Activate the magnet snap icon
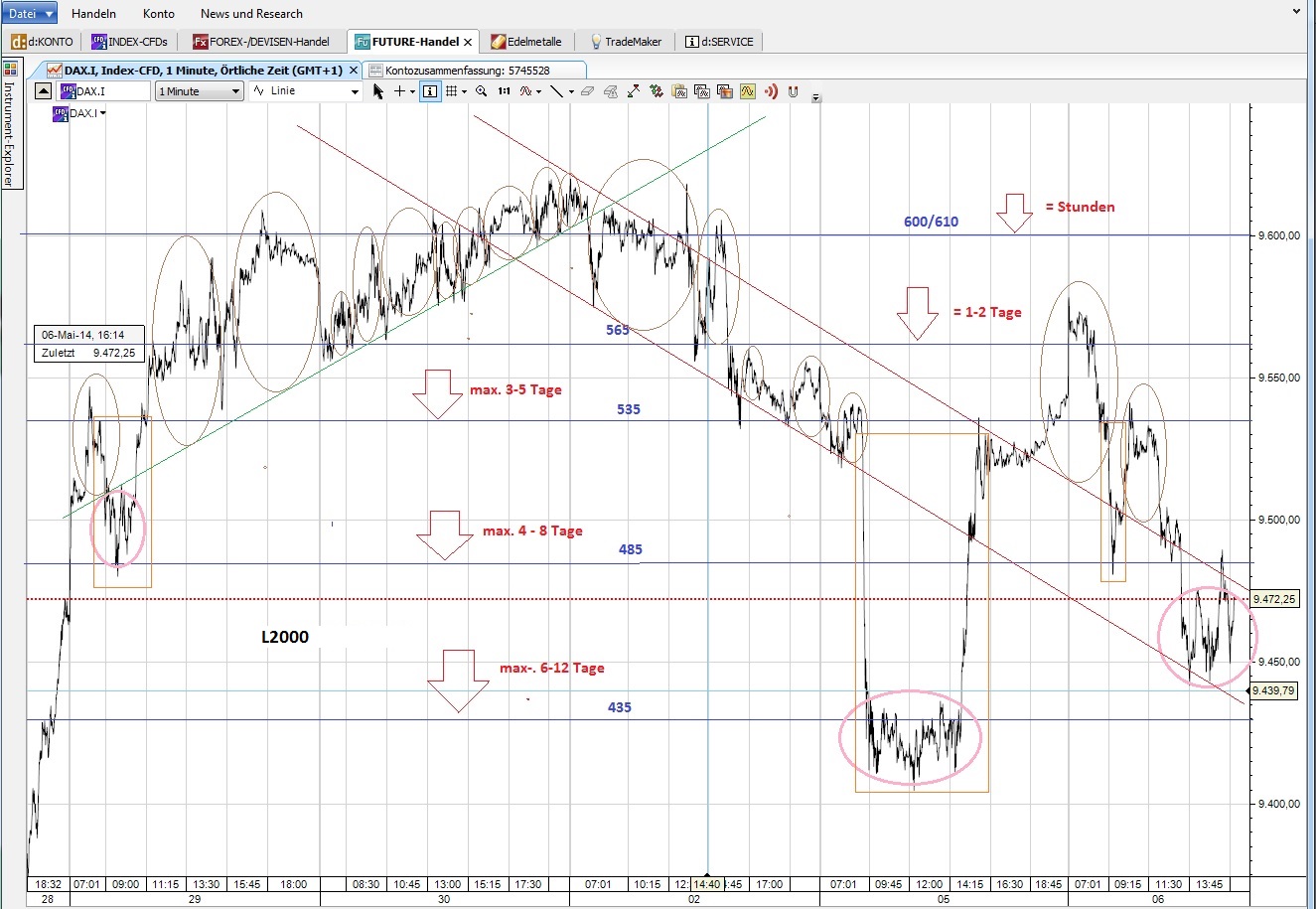The image size is (1316, 909). coord(792,91)
